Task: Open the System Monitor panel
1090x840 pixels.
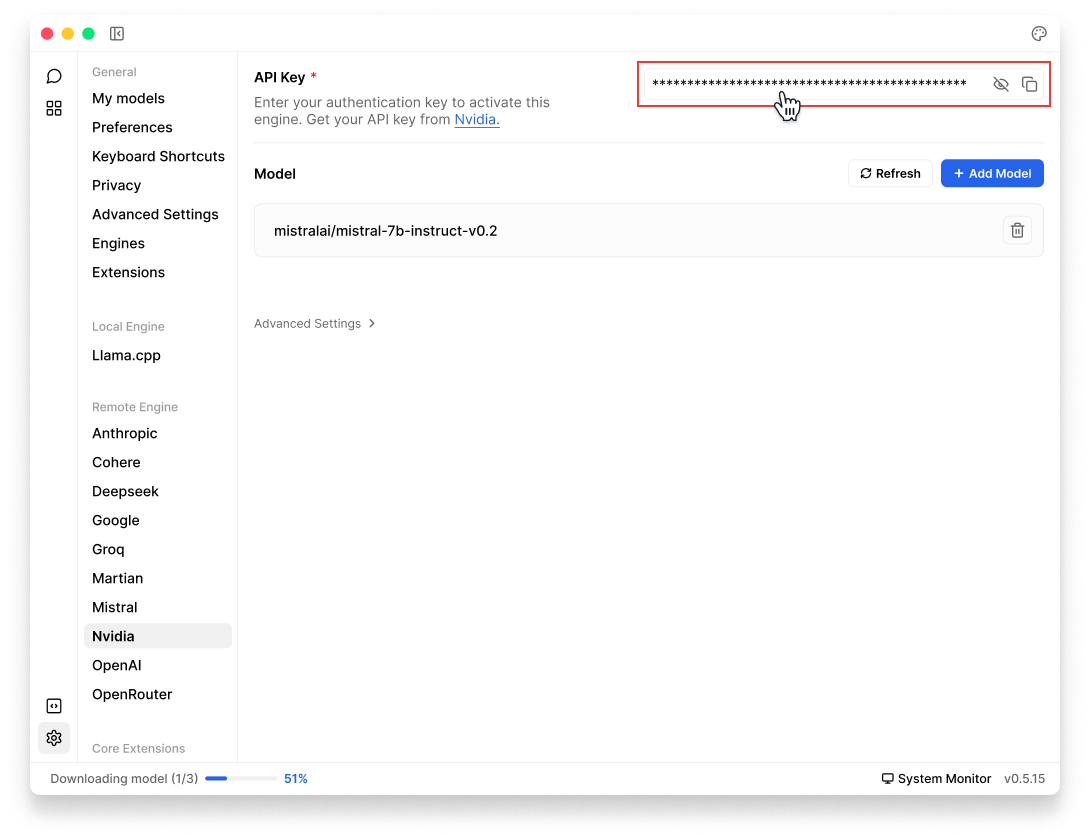Action: [x=936, y=778]
